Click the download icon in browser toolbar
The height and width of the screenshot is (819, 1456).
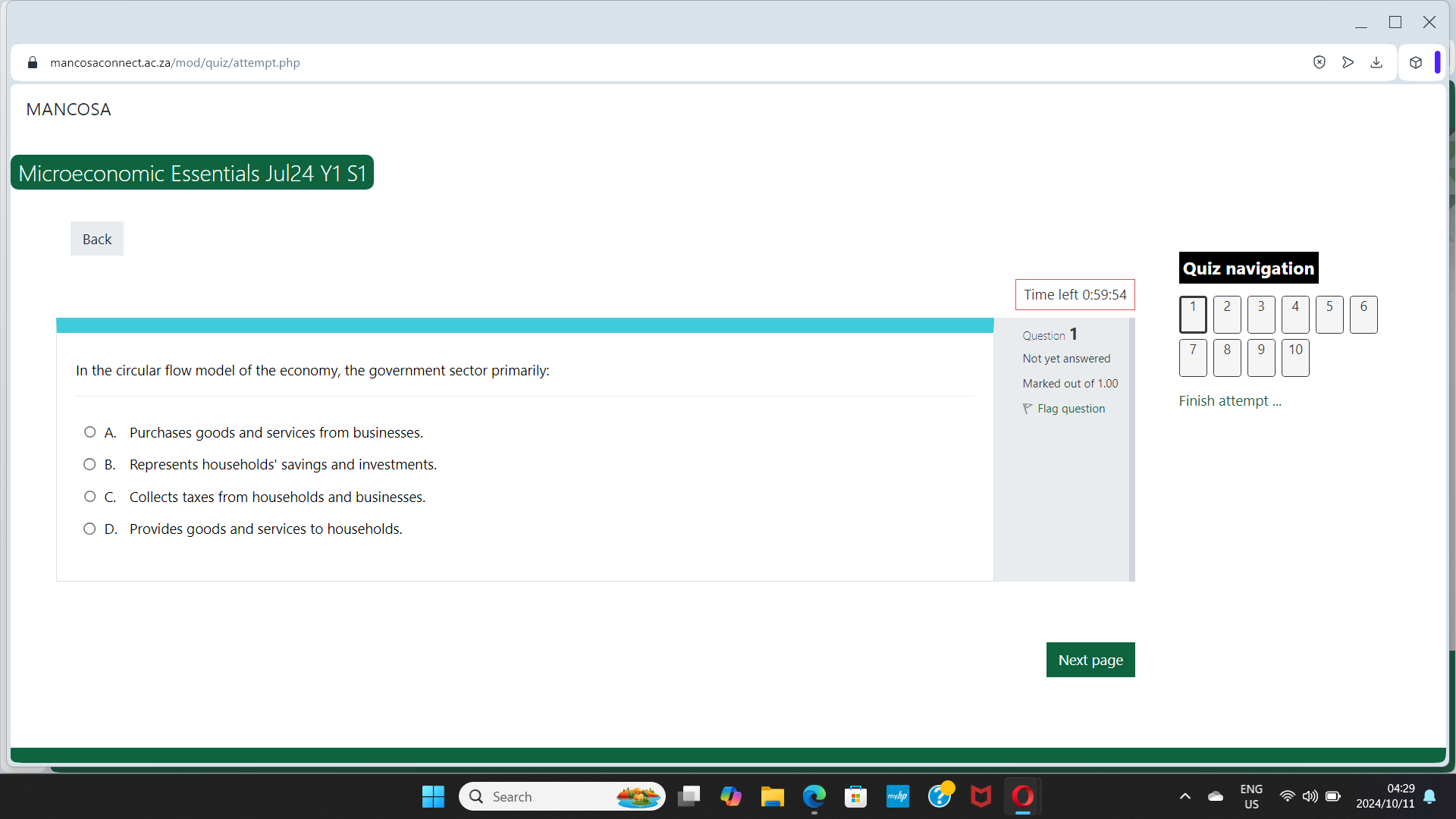point(1377,62)
